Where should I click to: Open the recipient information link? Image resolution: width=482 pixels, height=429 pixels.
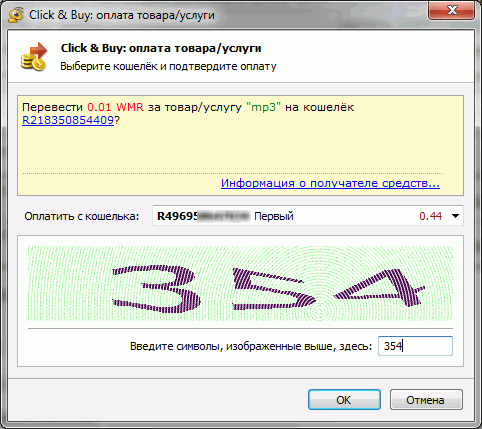coord(330,183)
